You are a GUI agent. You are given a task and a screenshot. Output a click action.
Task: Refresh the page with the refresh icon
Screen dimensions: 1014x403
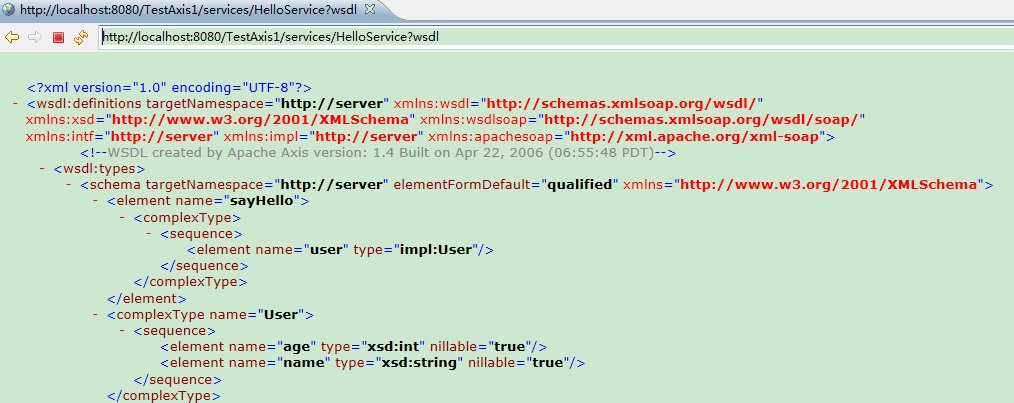[x=81, y=38]
